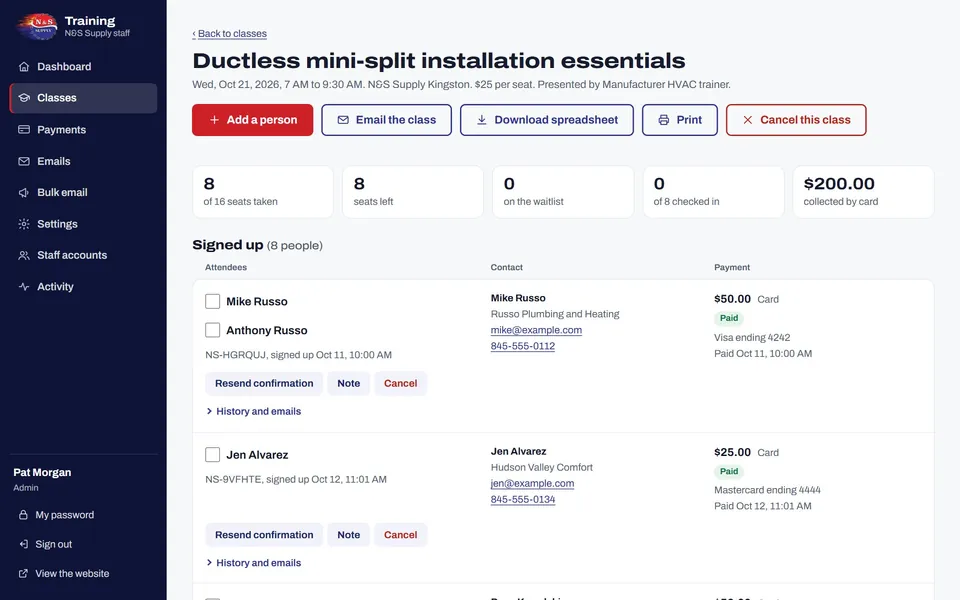960x600 pixels.
Task: Open Bulk email in the sidebar
Action: click(83, 193)
